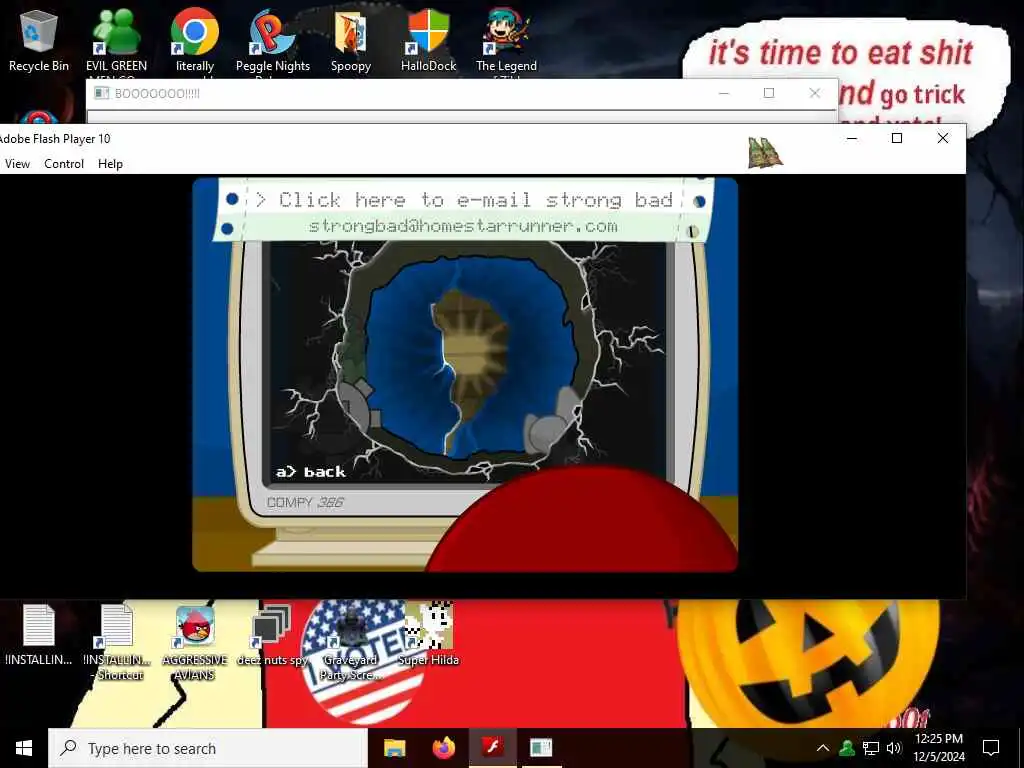The image size is (1024, 768).
Task: Minimize the BOOOOOOO!!!!! window
Action: (724, 93)
